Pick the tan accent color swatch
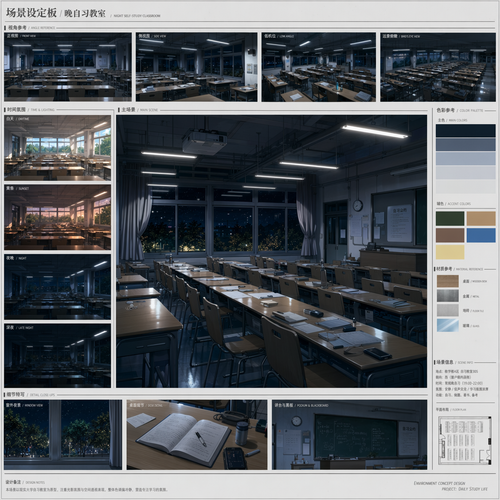 pos(481,218)
